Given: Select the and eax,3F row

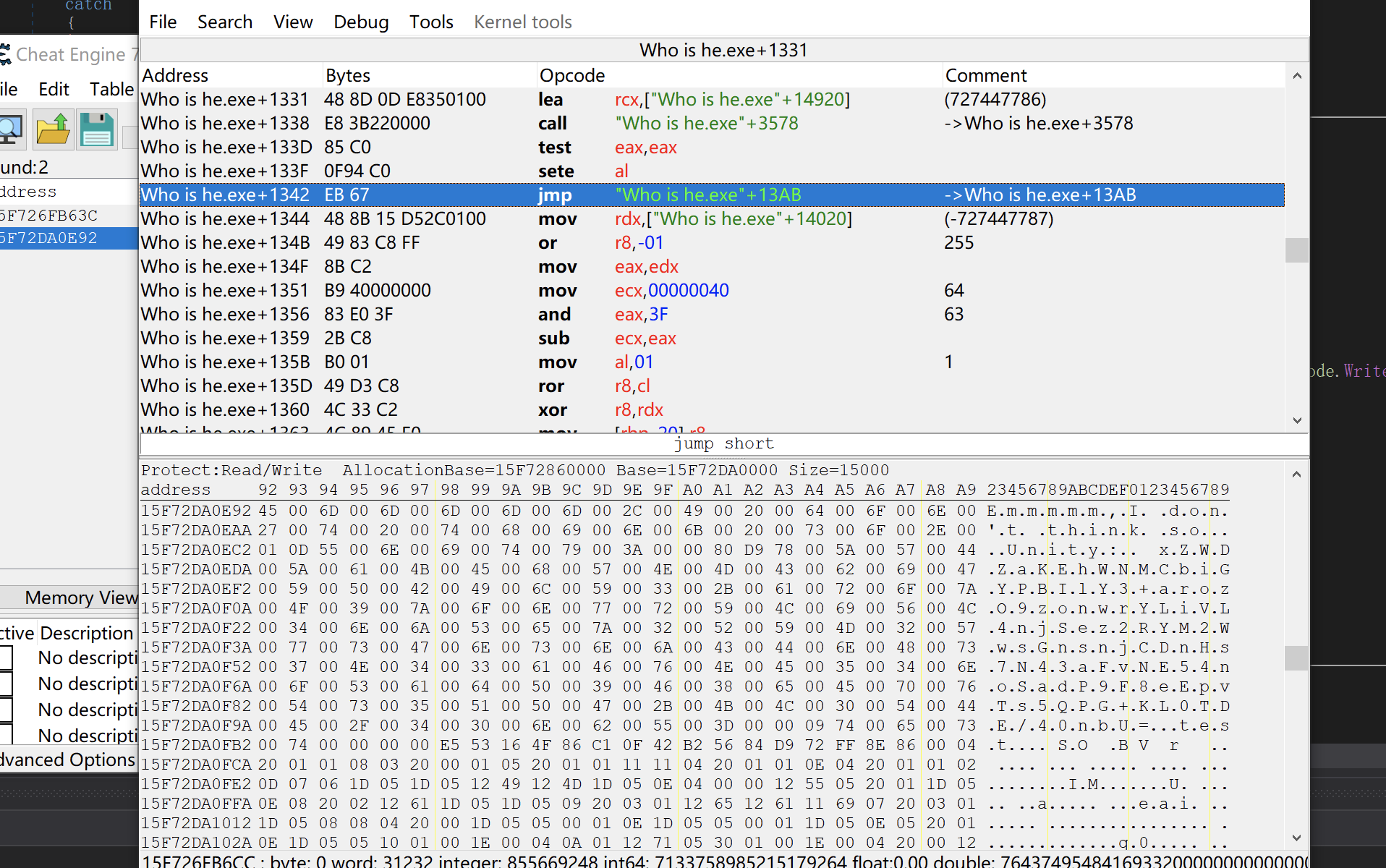Looking at the screenshot, I should click(x=712, y=314).
